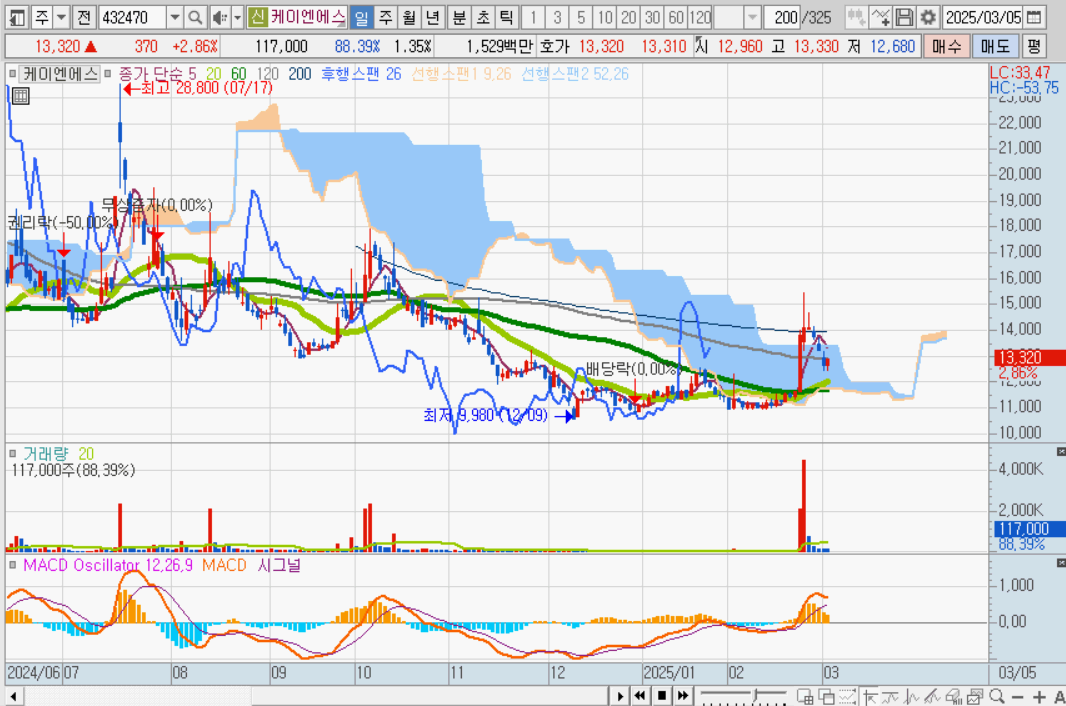This screenshot has width=1066, height=706.
Task: Open the calendar date picker icon
Action: pyautogui.click(x=1034, y=17)
